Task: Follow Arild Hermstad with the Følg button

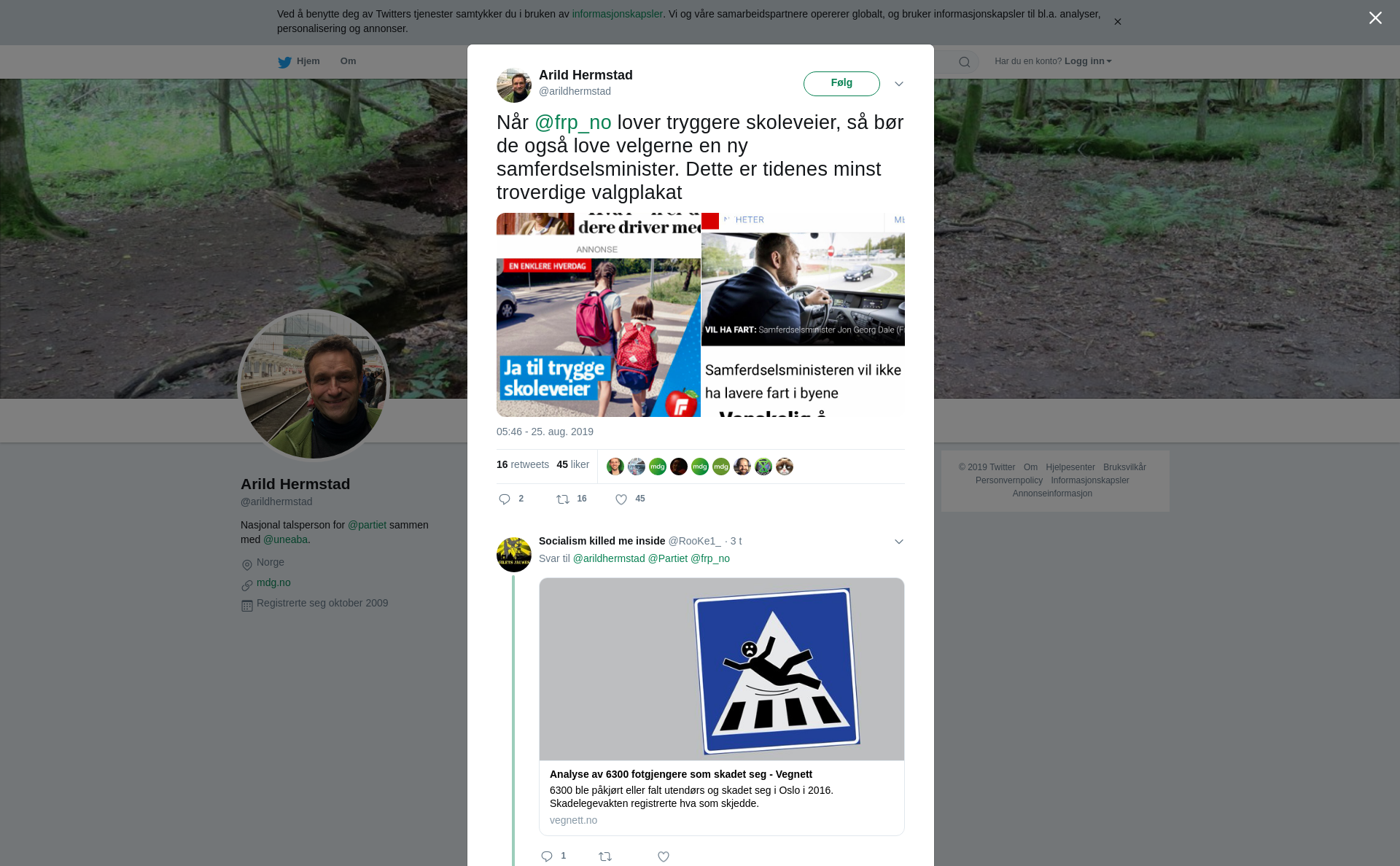Action: tap(841, 83)
